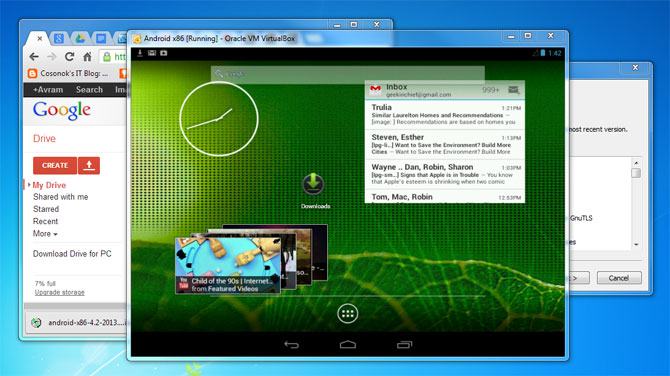Open Recent in Drive sidebar
The width and height of the screenshot is (670, 376).
(x=45, y=221)
